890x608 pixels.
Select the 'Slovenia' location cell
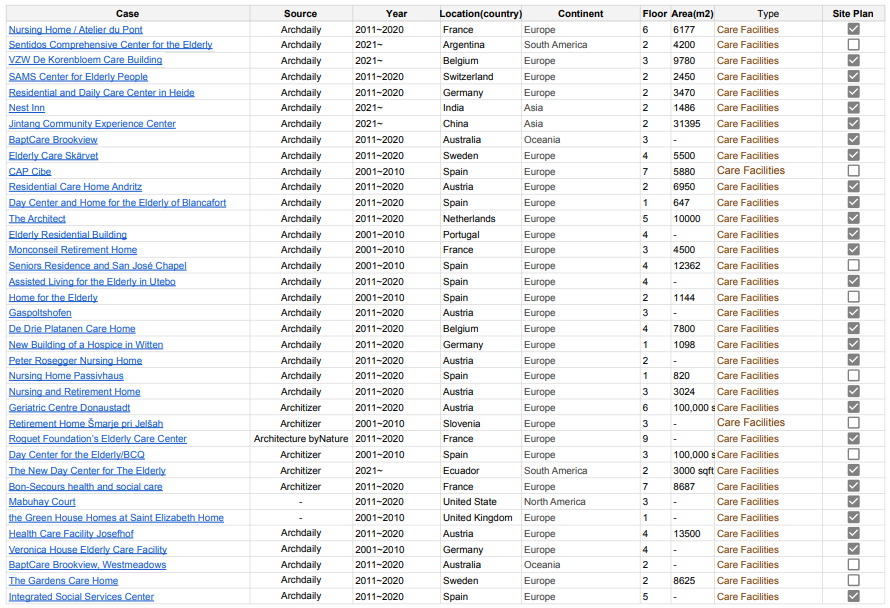[481, 423]
